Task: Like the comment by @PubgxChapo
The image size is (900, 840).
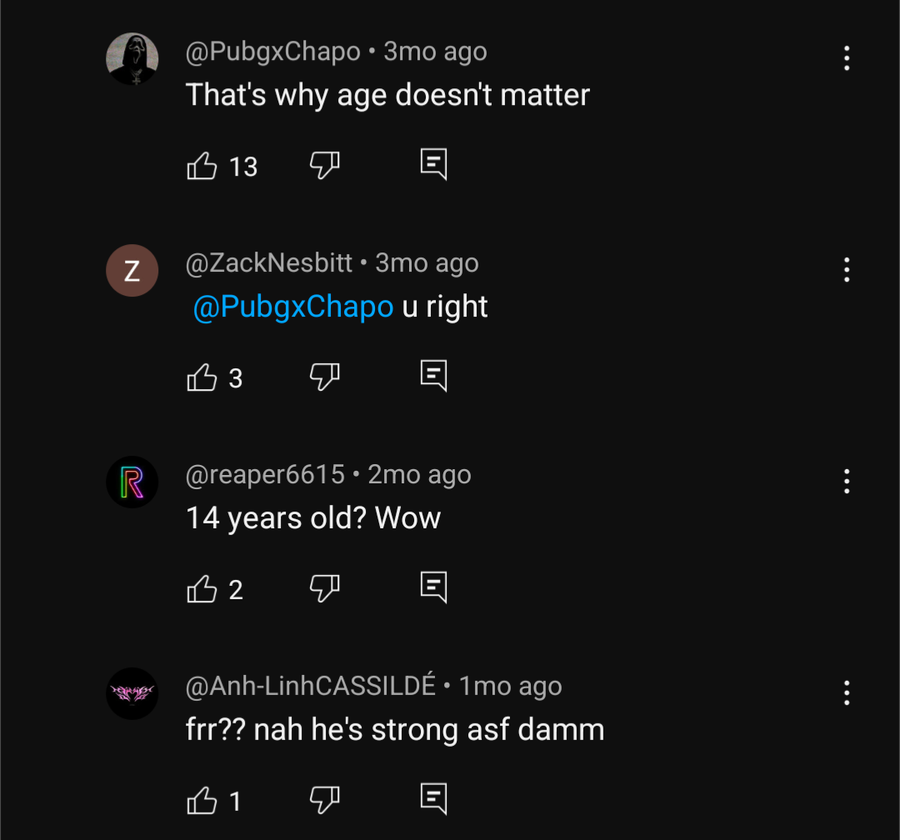Action: pos(202,166)
